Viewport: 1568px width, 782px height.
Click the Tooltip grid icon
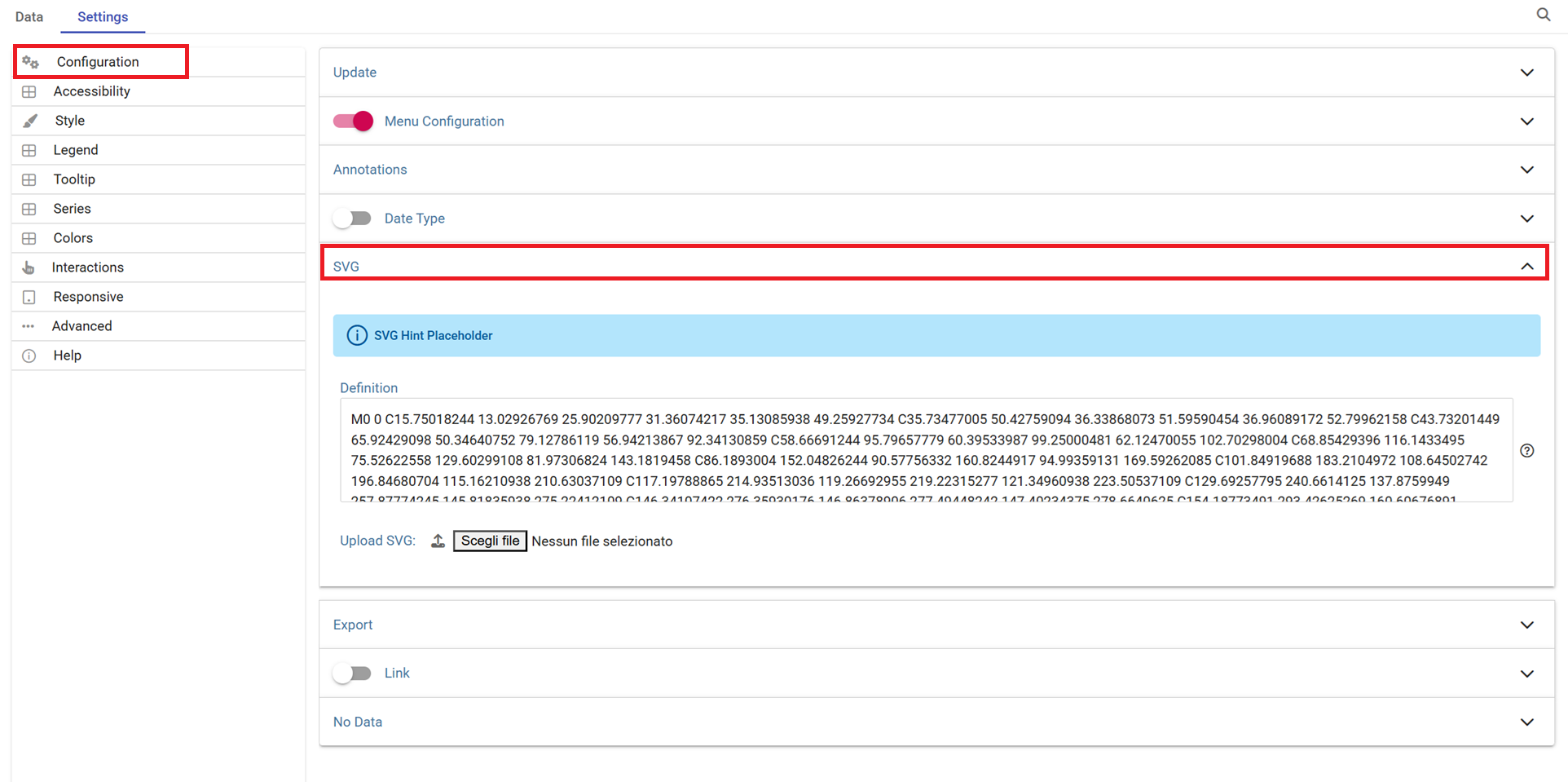coord(29,179)
